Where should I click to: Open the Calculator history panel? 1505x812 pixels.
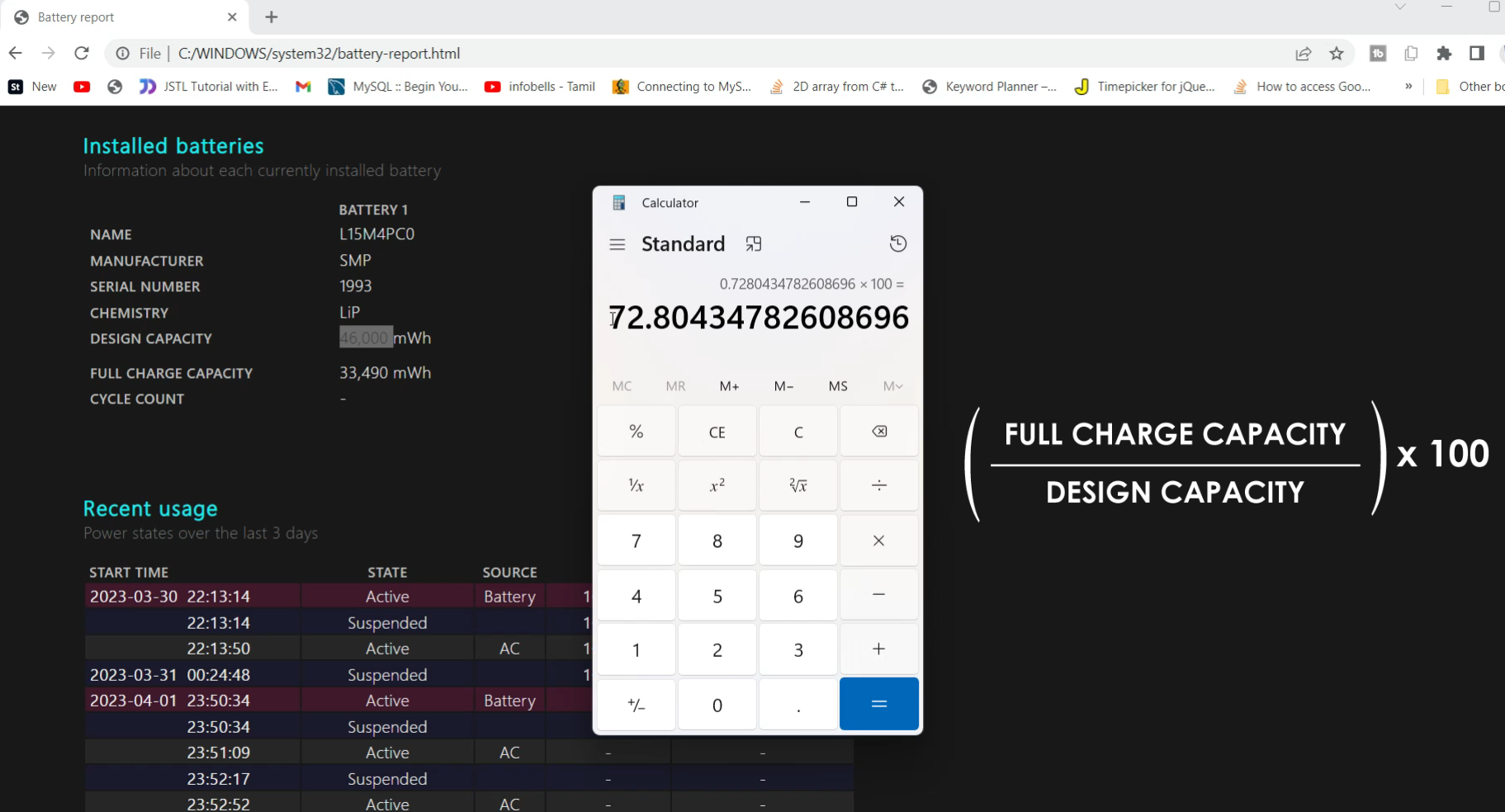897,243
